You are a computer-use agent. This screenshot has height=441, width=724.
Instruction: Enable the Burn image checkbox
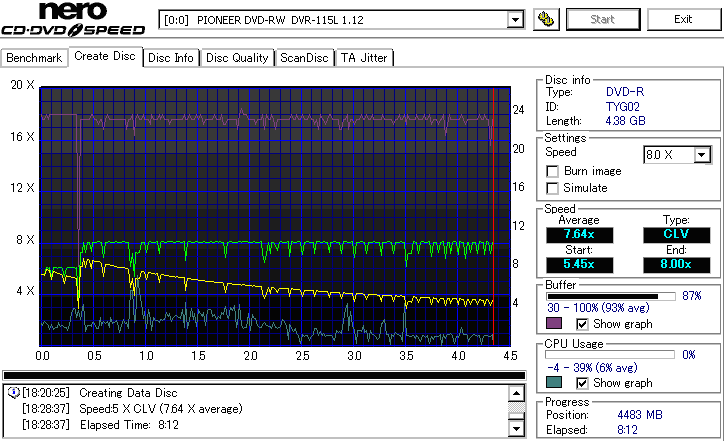[552, 171]
